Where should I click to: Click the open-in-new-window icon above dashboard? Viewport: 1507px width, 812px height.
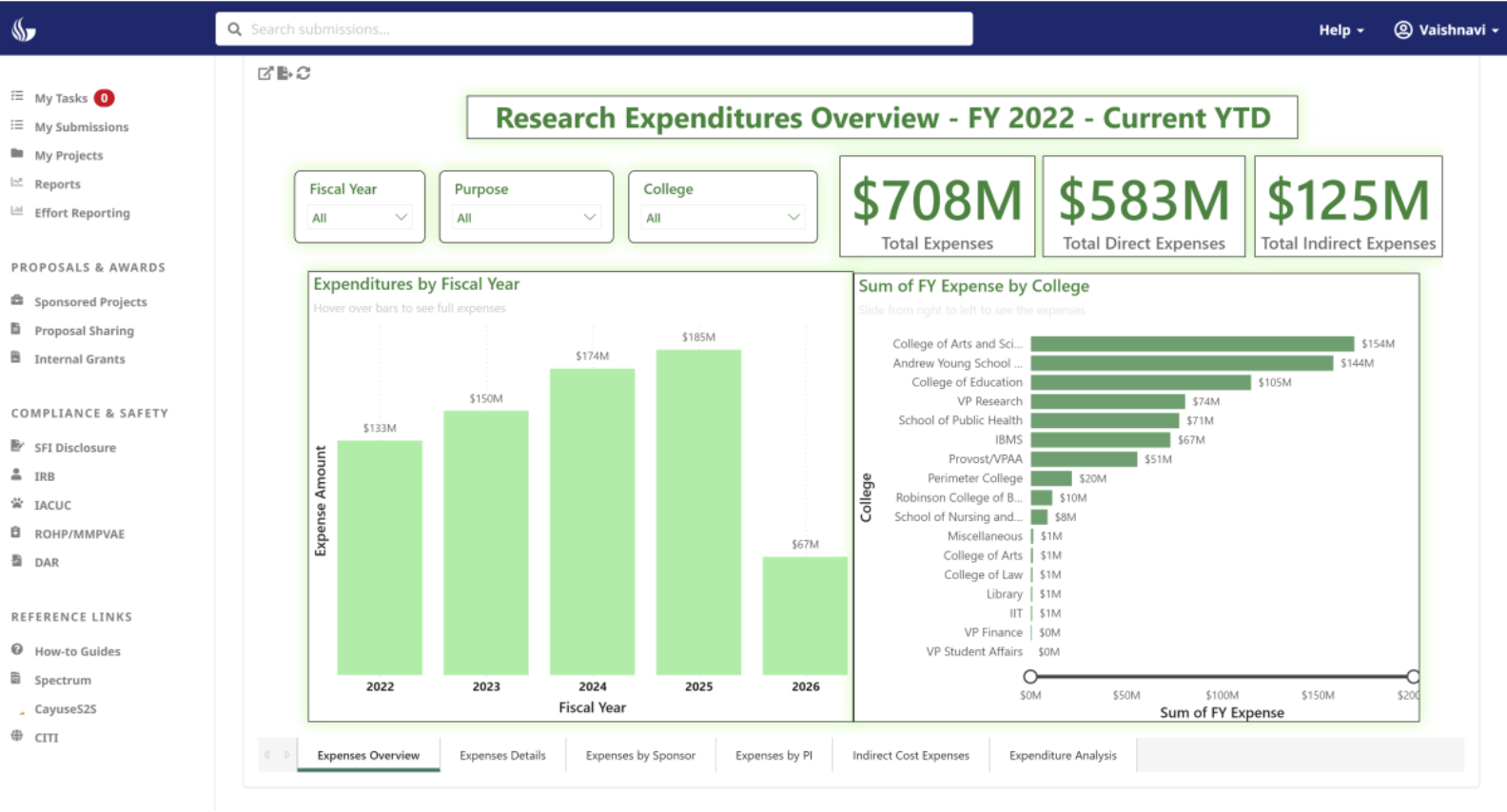(265, 73)
